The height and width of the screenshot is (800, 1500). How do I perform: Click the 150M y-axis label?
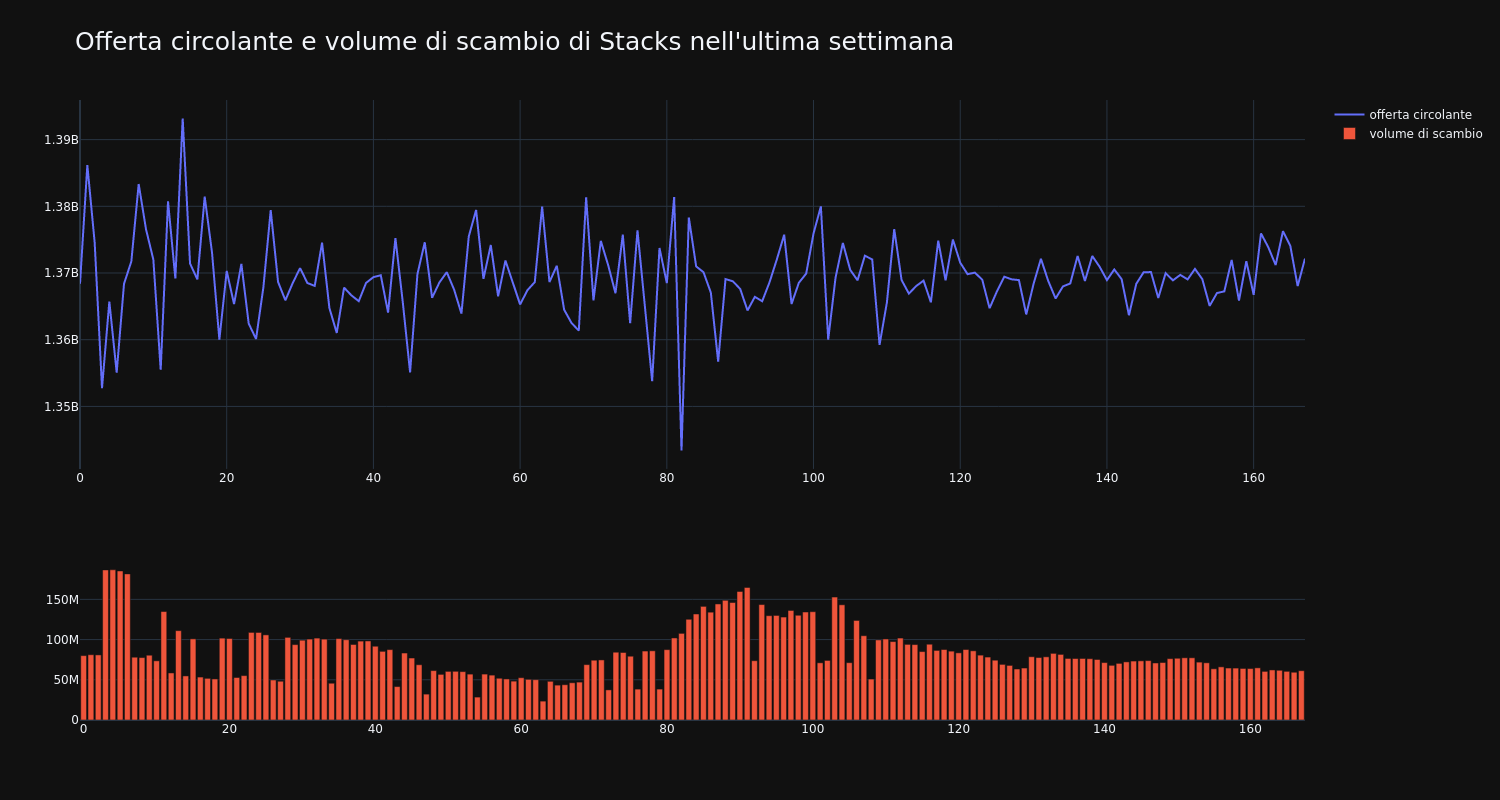[61, 600]
